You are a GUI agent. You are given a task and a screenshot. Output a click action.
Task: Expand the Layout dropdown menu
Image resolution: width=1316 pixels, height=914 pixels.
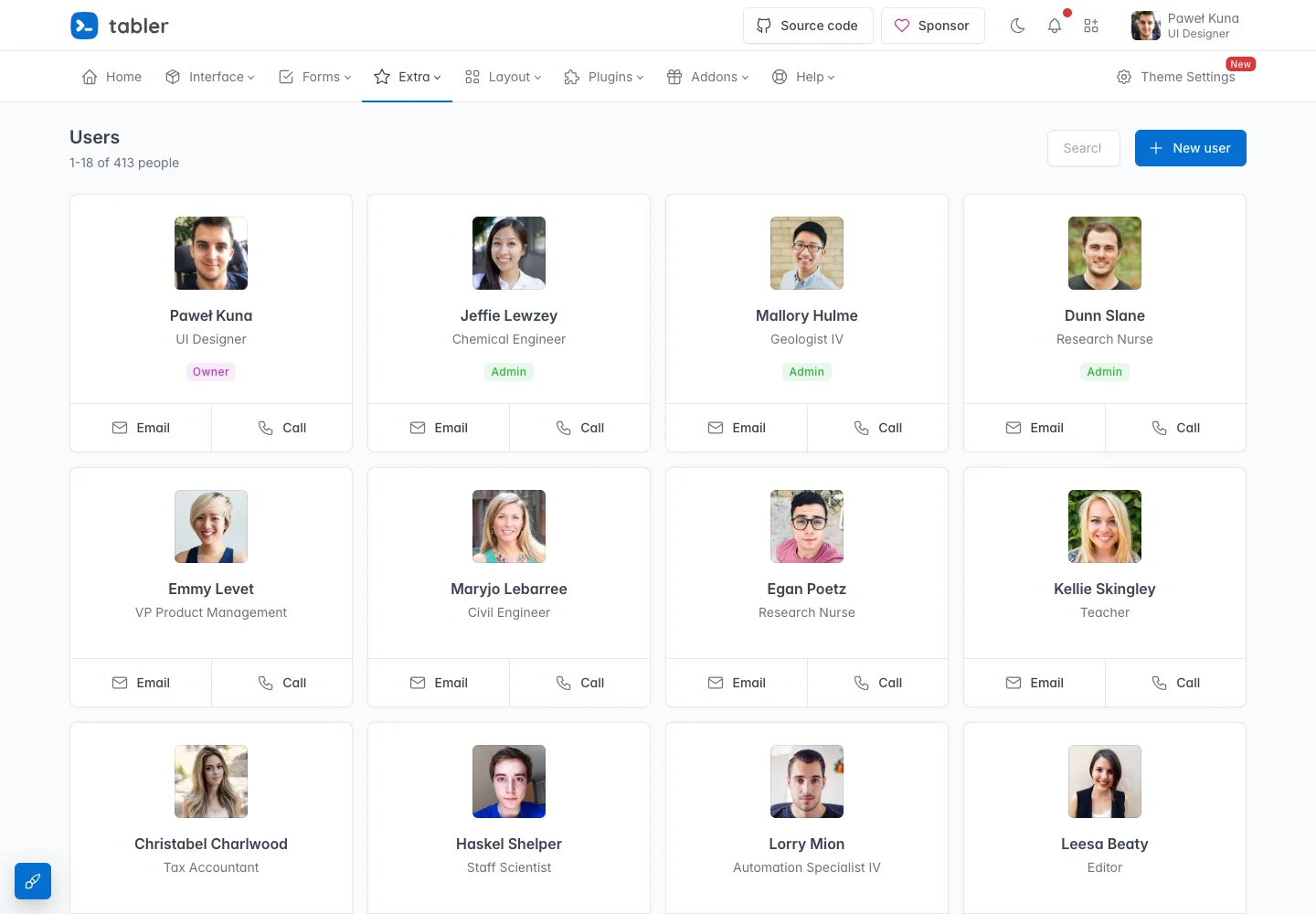coord(503,77)
